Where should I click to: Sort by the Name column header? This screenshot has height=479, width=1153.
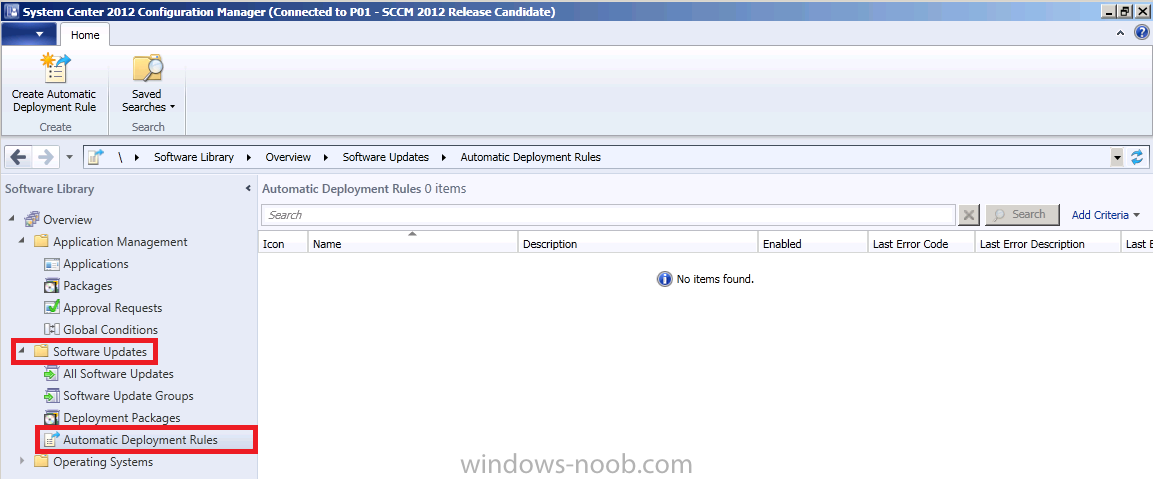click(x=413, y=244)
